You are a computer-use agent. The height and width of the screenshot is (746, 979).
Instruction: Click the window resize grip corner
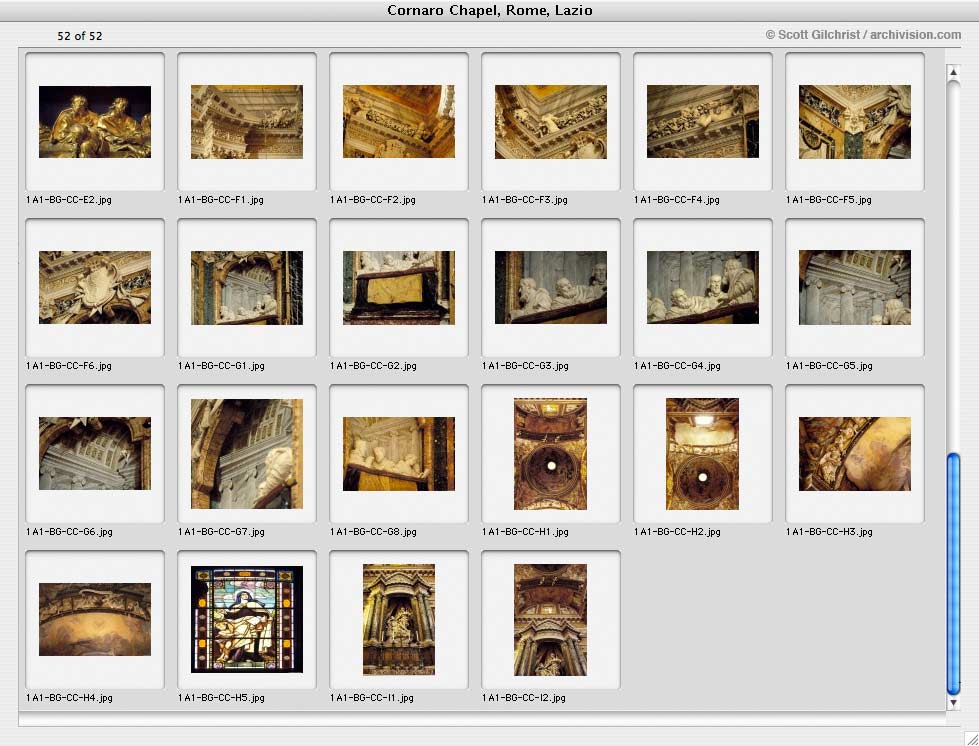[971, 738]
